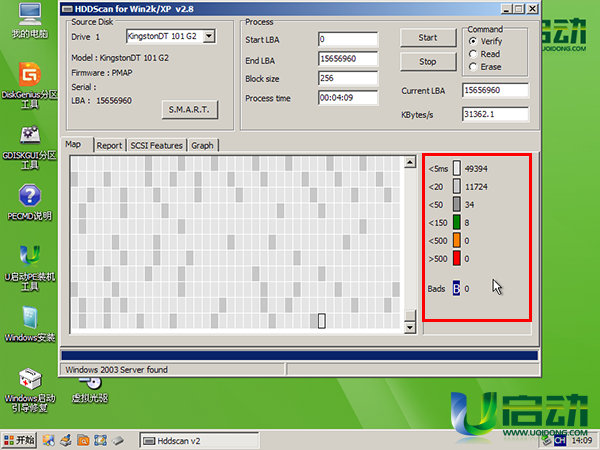Image resolution: width=600 pixels, height=450 pixels.
Task: Click the CH language indicator in tray
Action: click(x=559, y=440)
